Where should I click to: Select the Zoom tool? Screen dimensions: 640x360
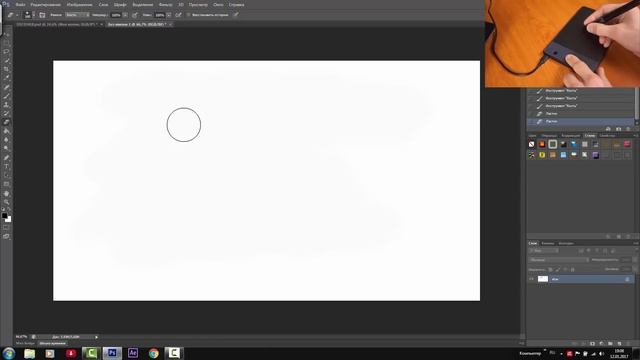point(7,202)
